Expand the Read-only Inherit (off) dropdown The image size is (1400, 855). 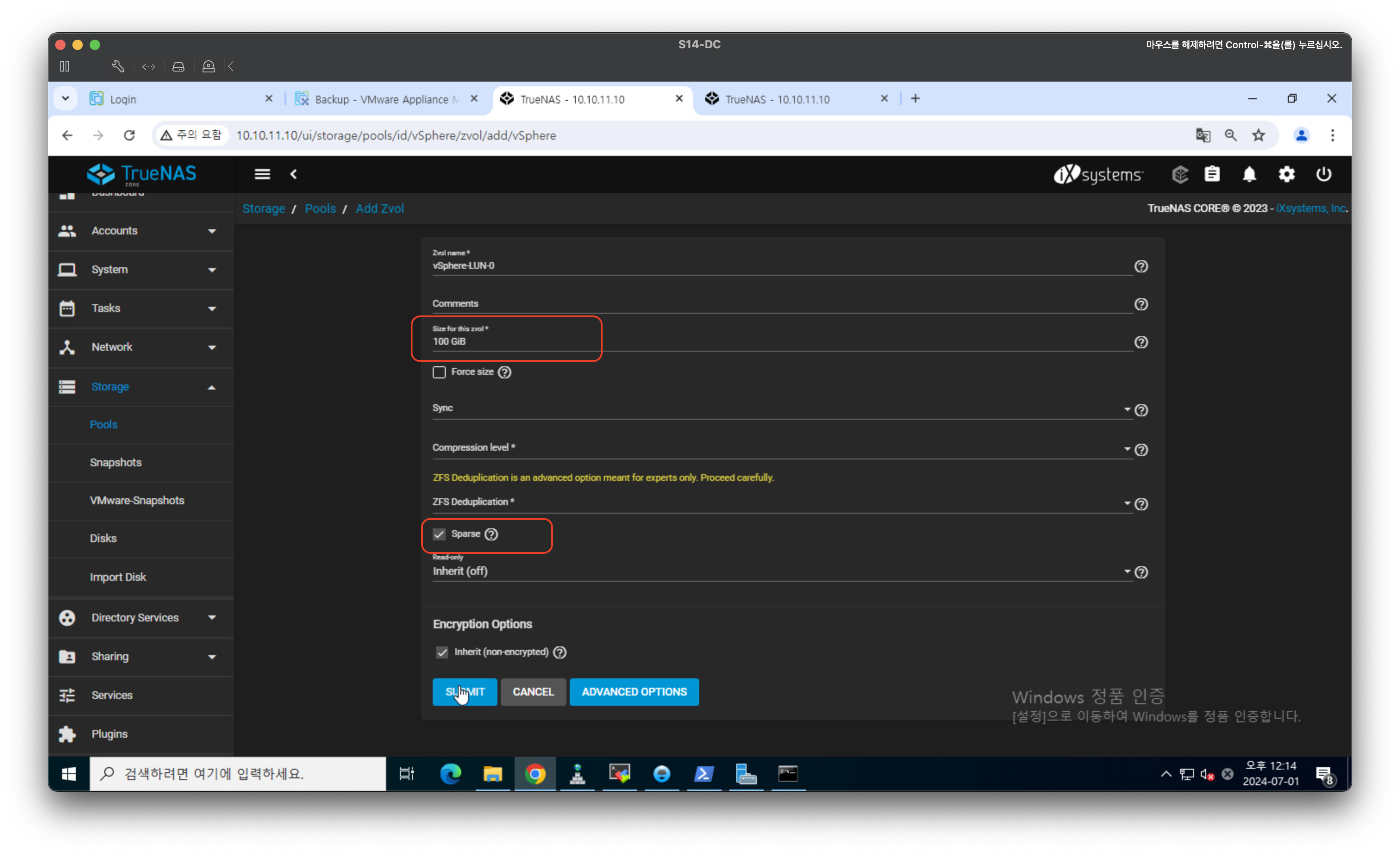(778, 571)
